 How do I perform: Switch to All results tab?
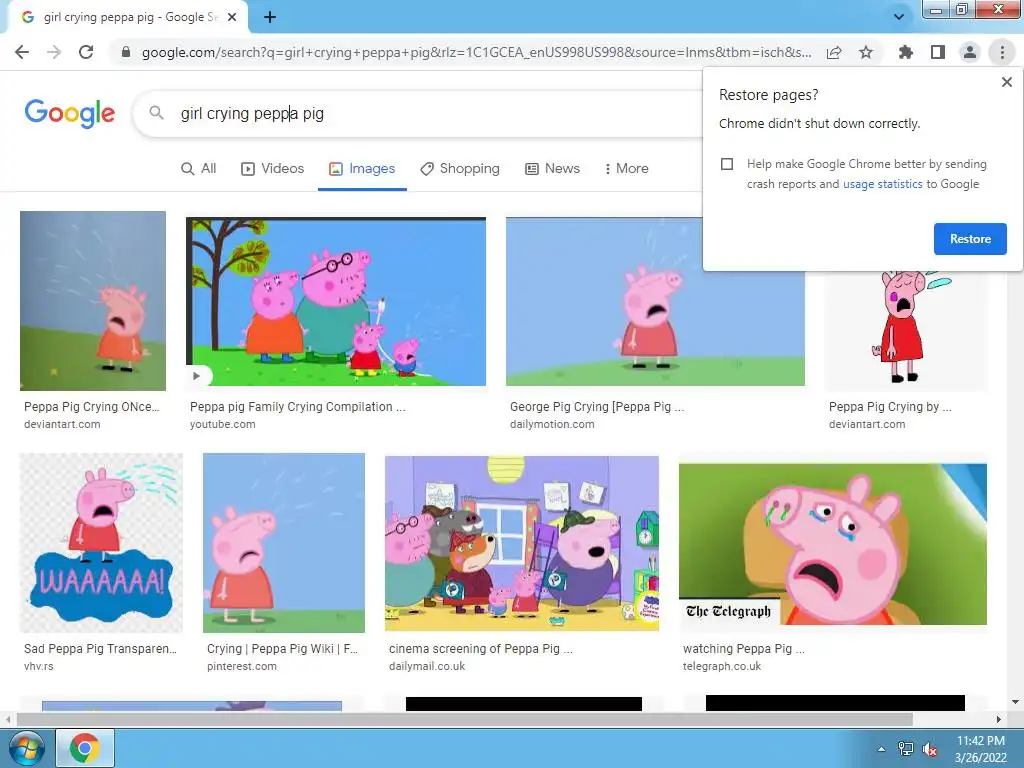click(x=199, y=168)
